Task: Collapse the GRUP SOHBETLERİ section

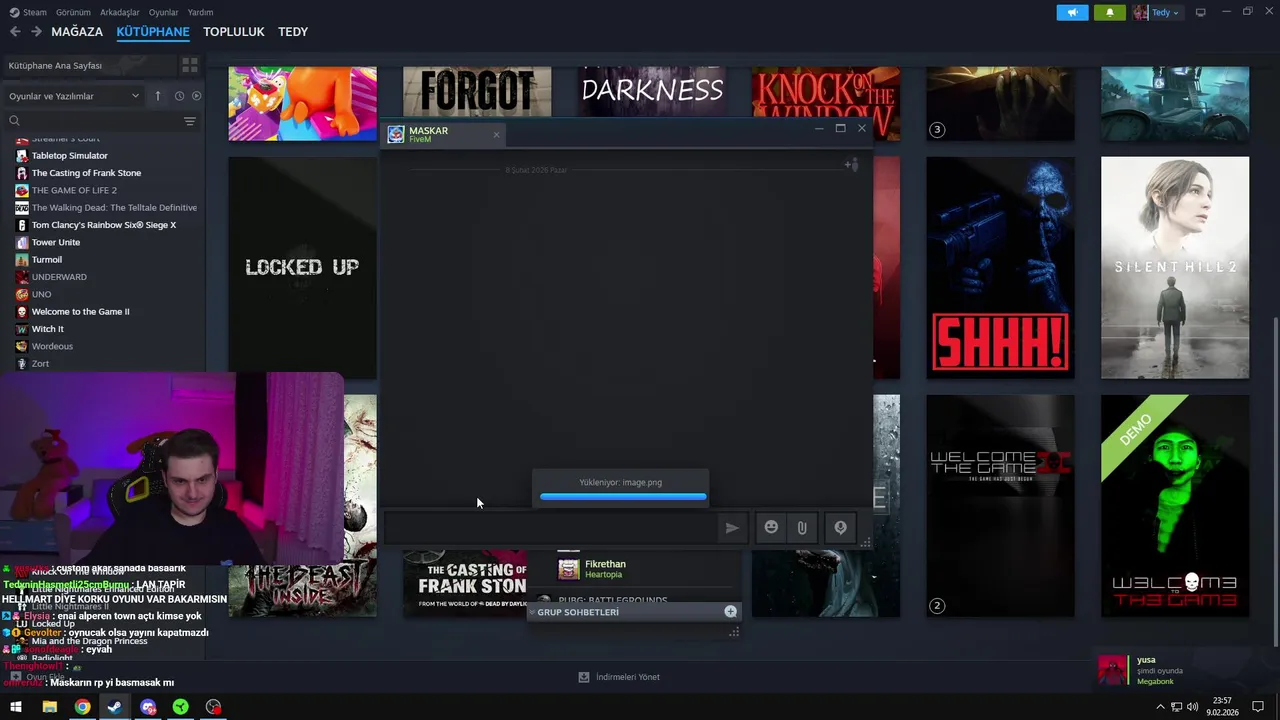Action: [x=533, y=612]
